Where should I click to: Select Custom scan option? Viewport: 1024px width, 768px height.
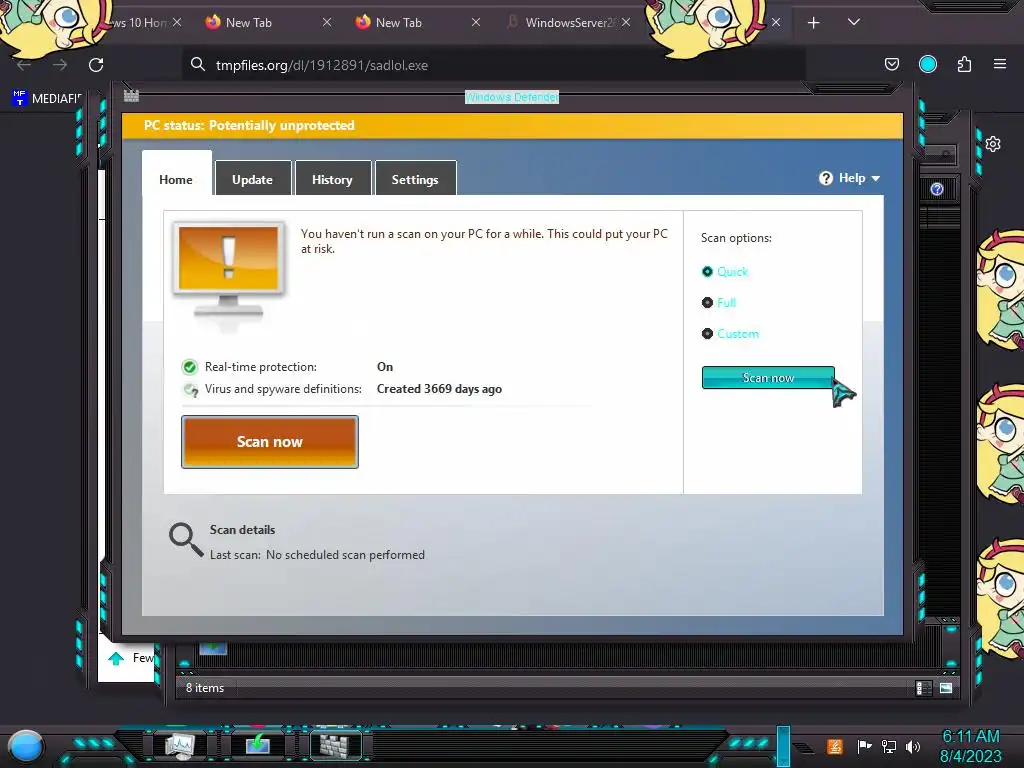click(x=730, y=334)
